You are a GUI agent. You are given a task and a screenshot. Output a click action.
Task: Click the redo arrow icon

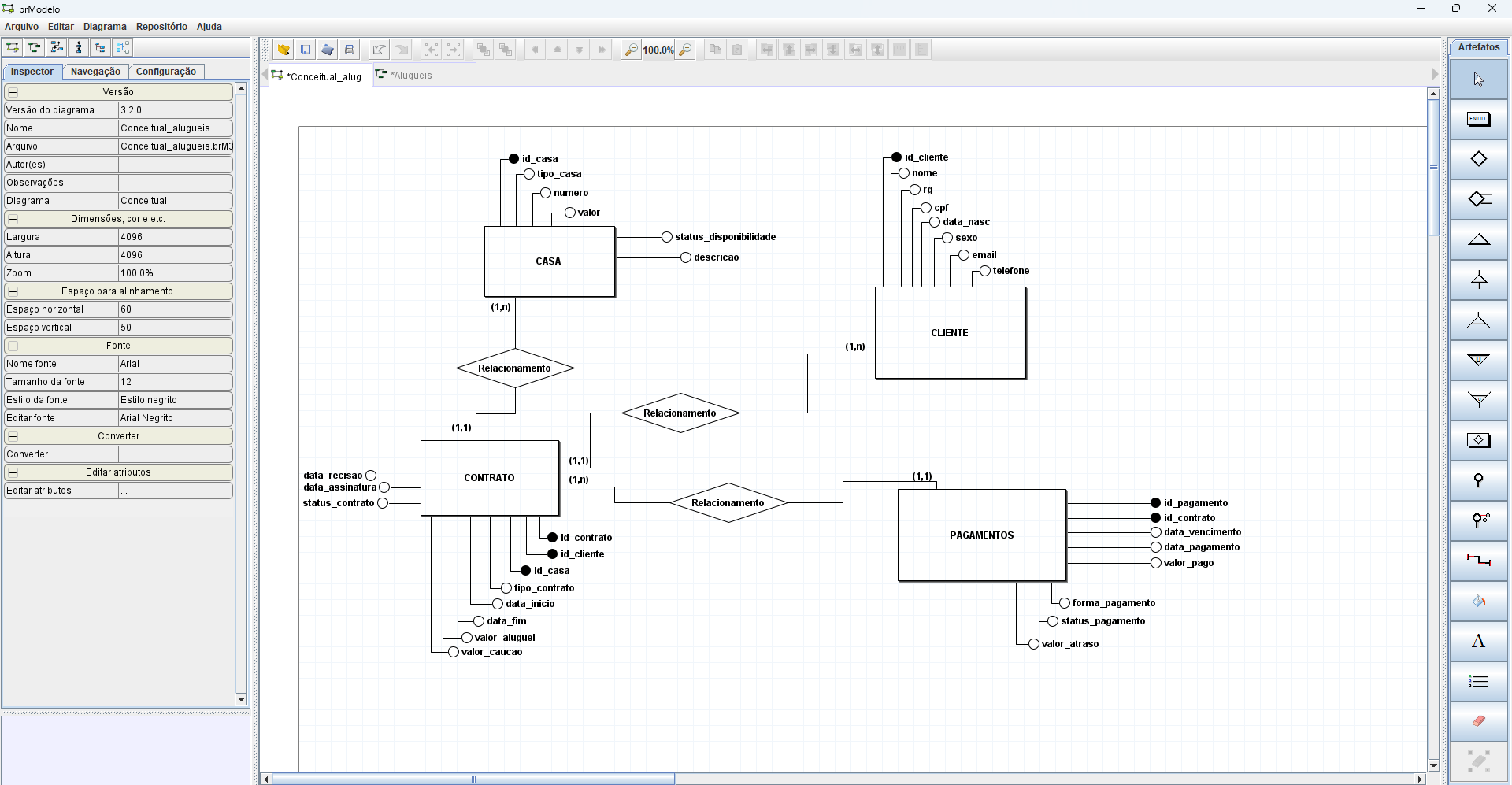pos(402,50)
